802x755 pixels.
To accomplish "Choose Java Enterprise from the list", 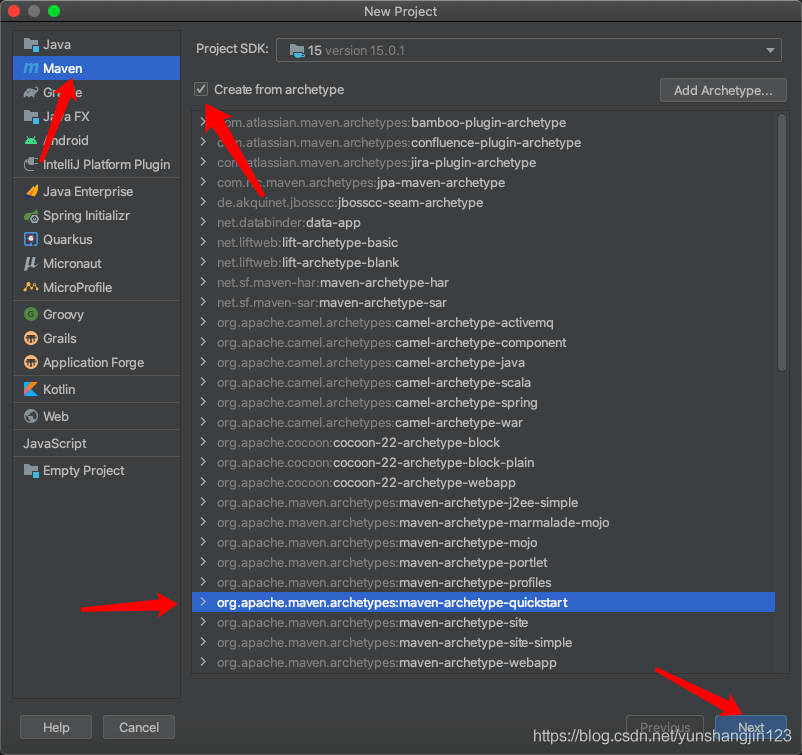I will 96,191.
